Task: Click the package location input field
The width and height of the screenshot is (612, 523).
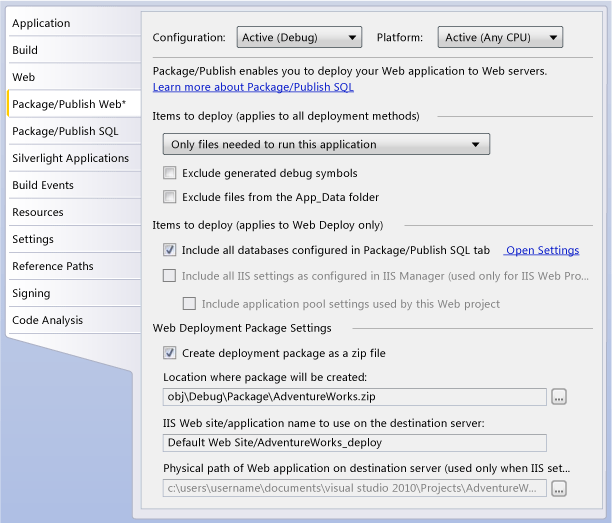Action: click(x=354, y=397)
